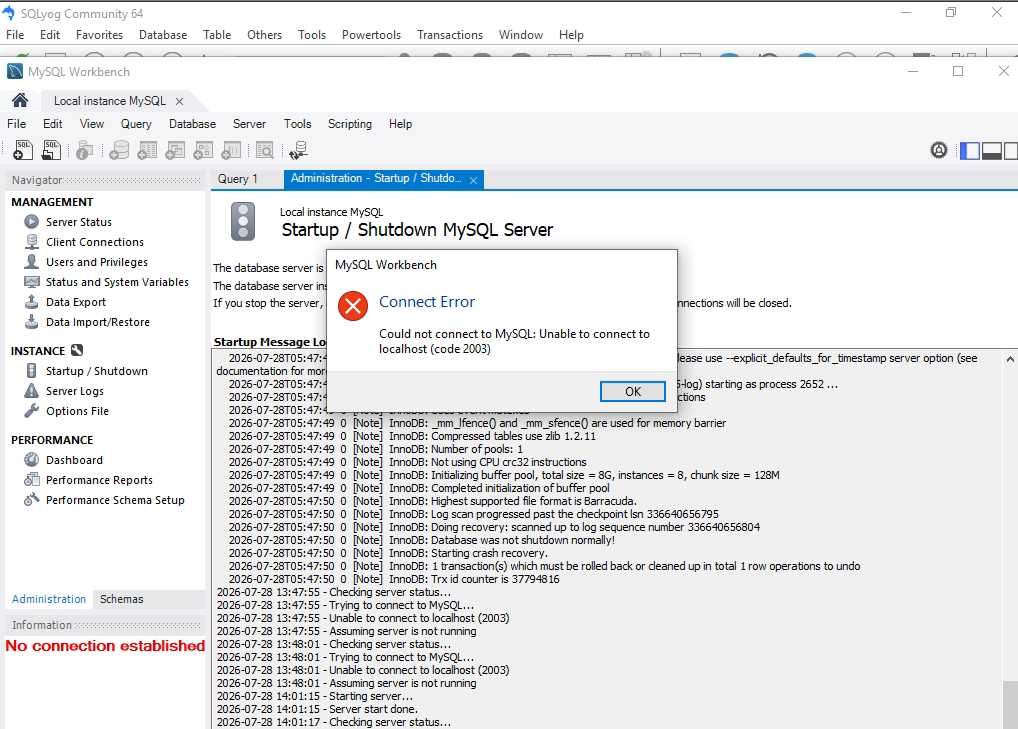Open Performance Reports

coord(99,480)
